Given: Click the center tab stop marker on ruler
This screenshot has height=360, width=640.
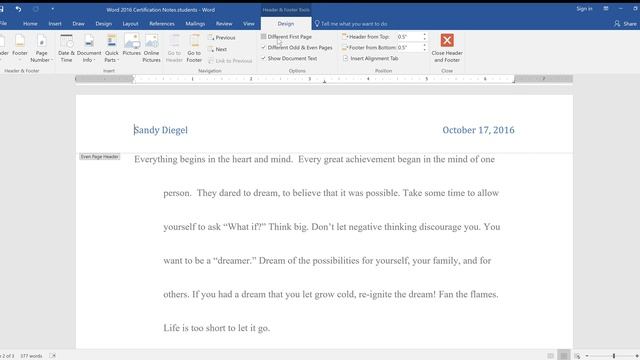Looking at the screenshot, I should pyautogui.click(x=324, y=82).
